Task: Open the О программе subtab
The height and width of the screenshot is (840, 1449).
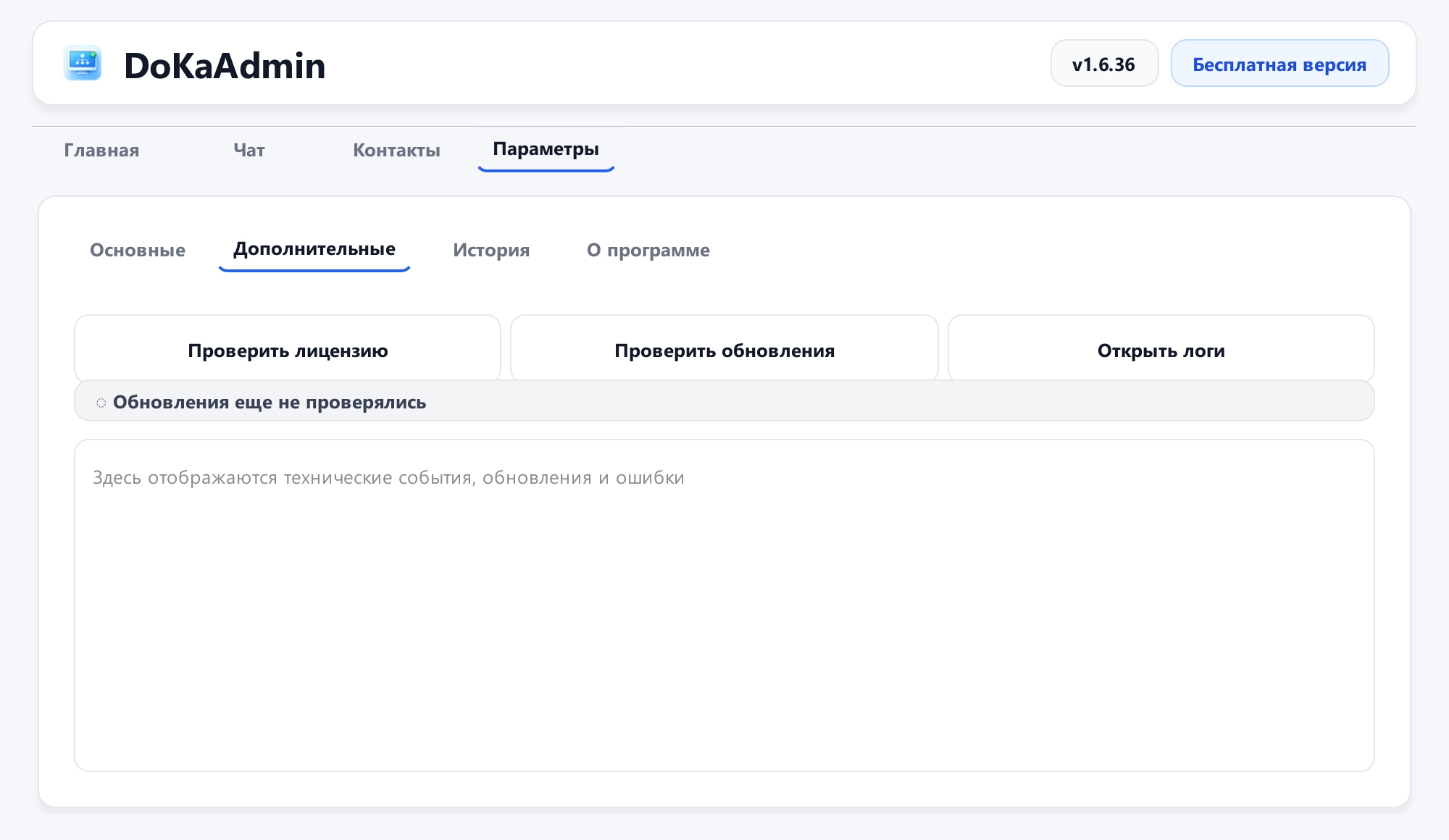Action: (x=648, y=250)
